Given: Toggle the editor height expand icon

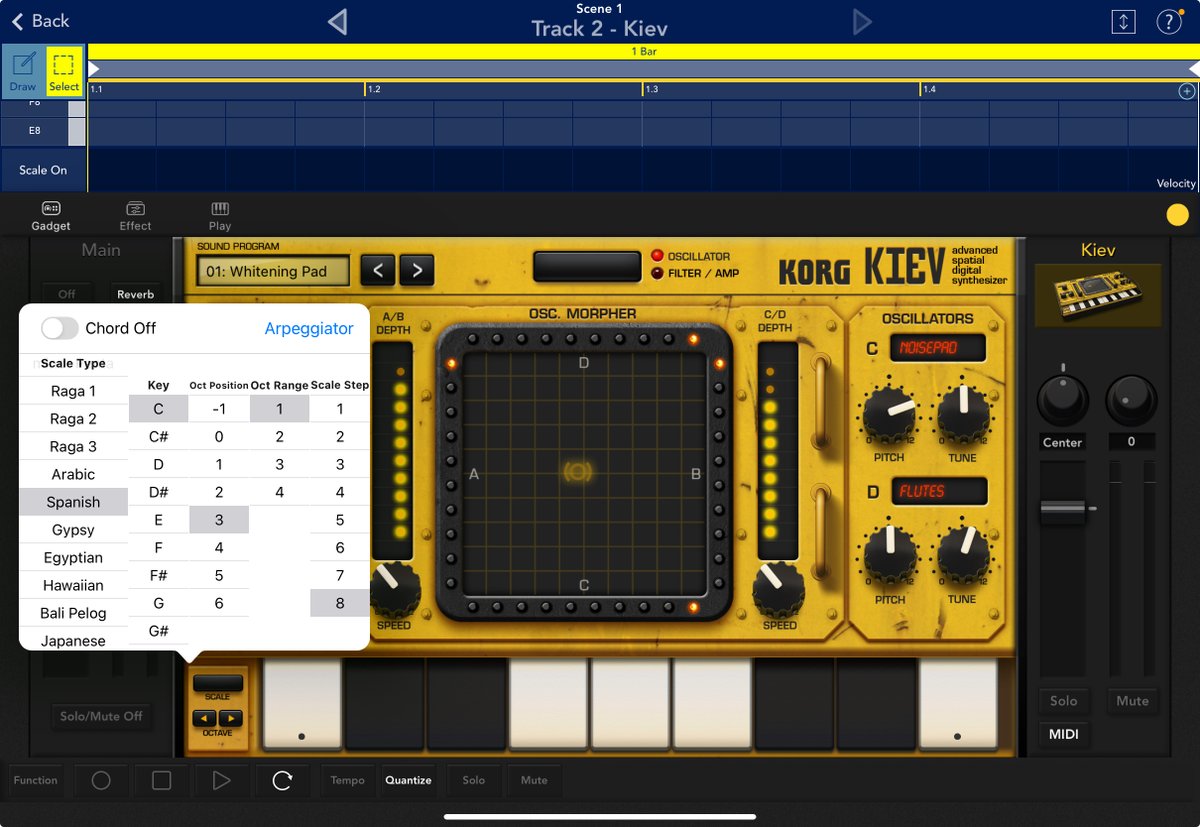Looking at the screenshot, I should click(x=1123, y=22).
